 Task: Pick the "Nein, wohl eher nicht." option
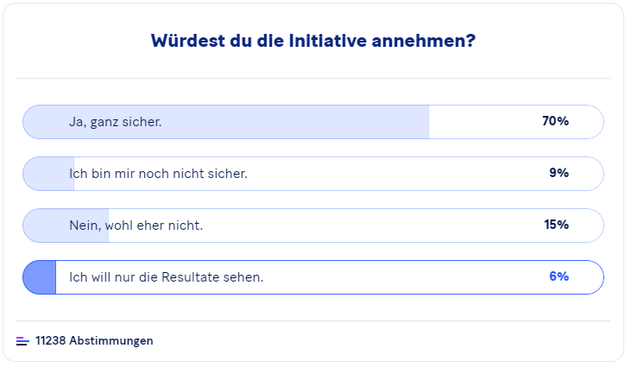313,226
